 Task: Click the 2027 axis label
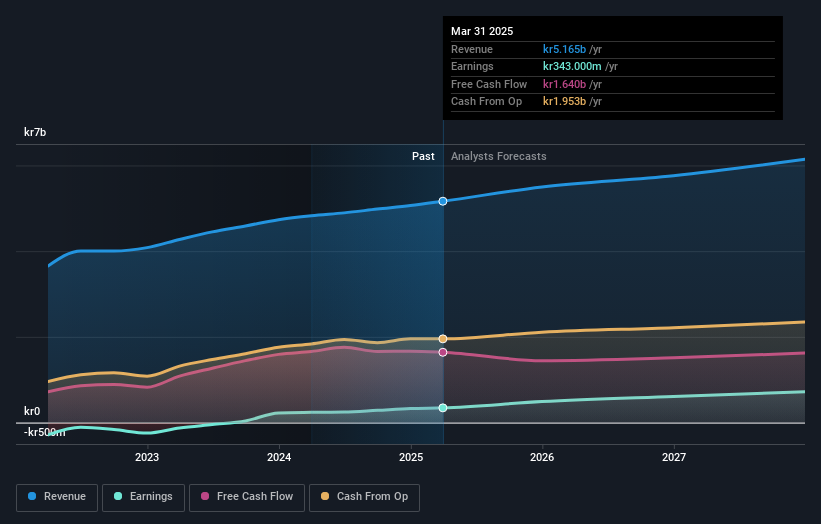[674, 458]
